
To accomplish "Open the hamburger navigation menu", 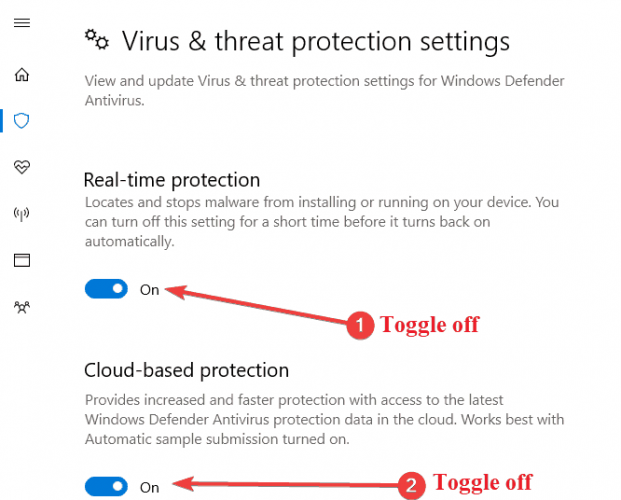I will pyautogui.click(x=22, y=23).
